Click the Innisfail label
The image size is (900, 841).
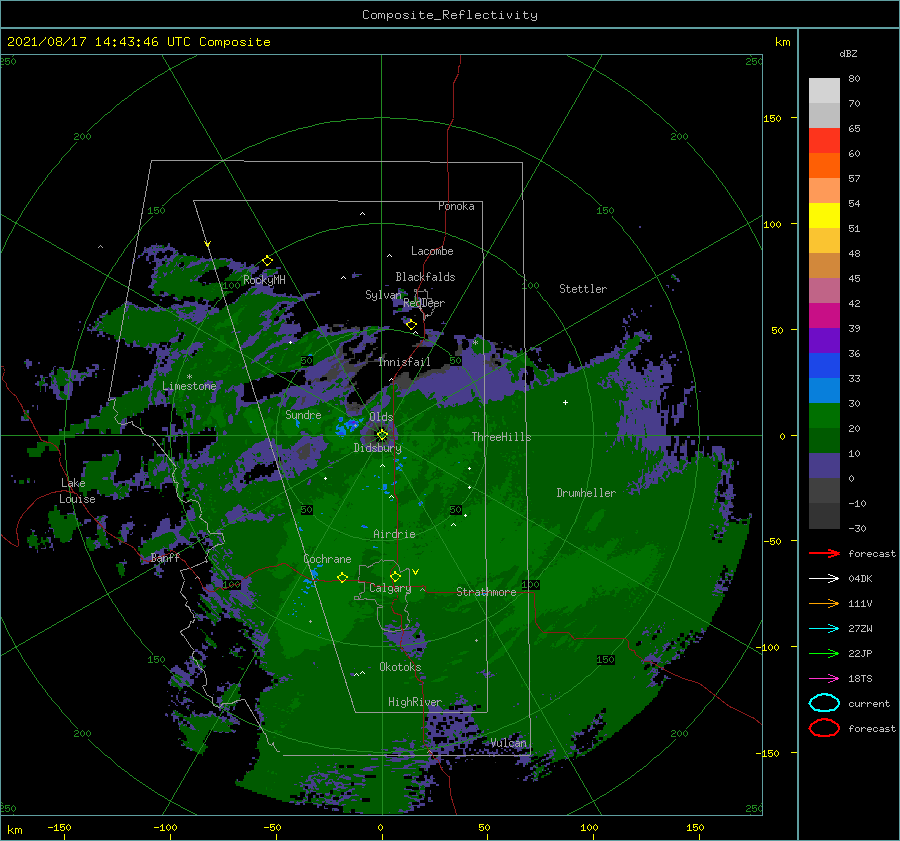tap(405, 362)
